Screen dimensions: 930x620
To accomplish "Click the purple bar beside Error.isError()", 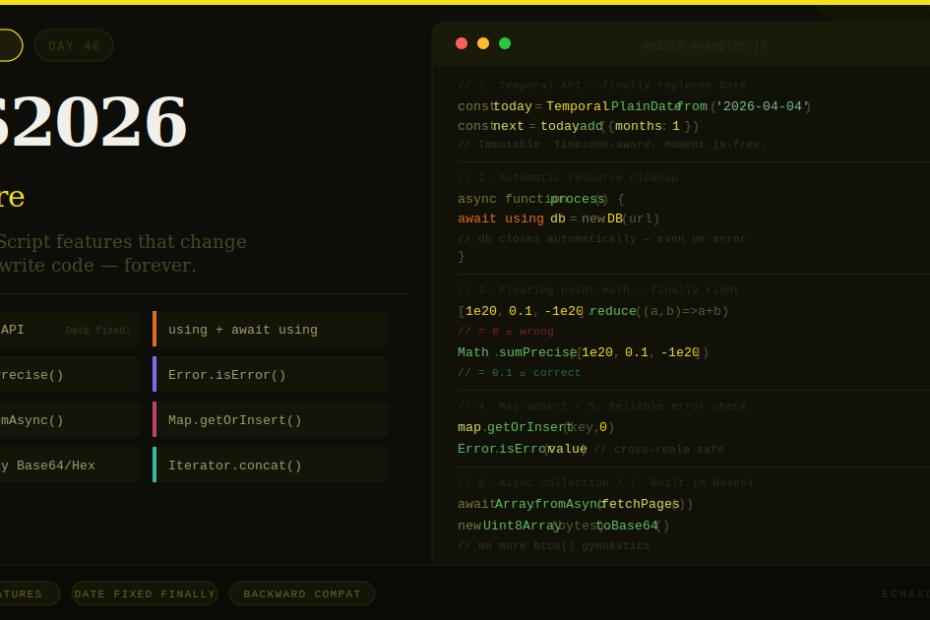I will pos(154,374).
